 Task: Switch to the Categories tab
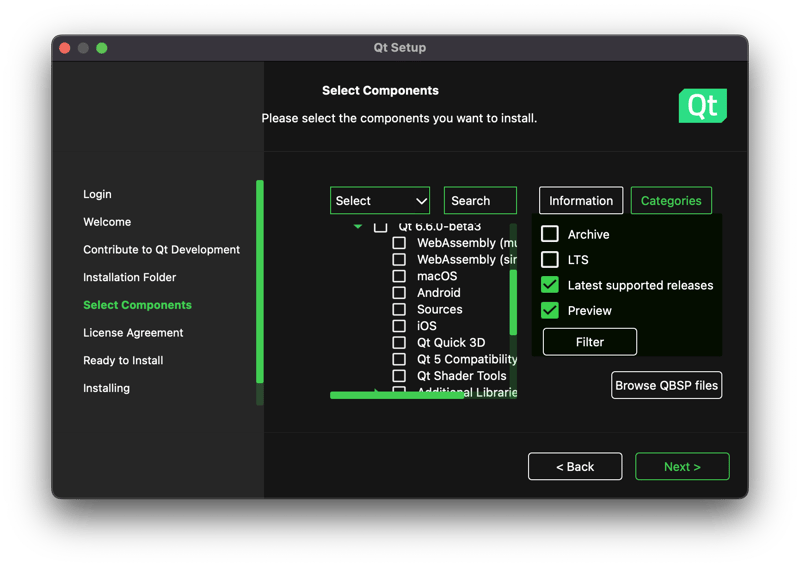point(671,201)
